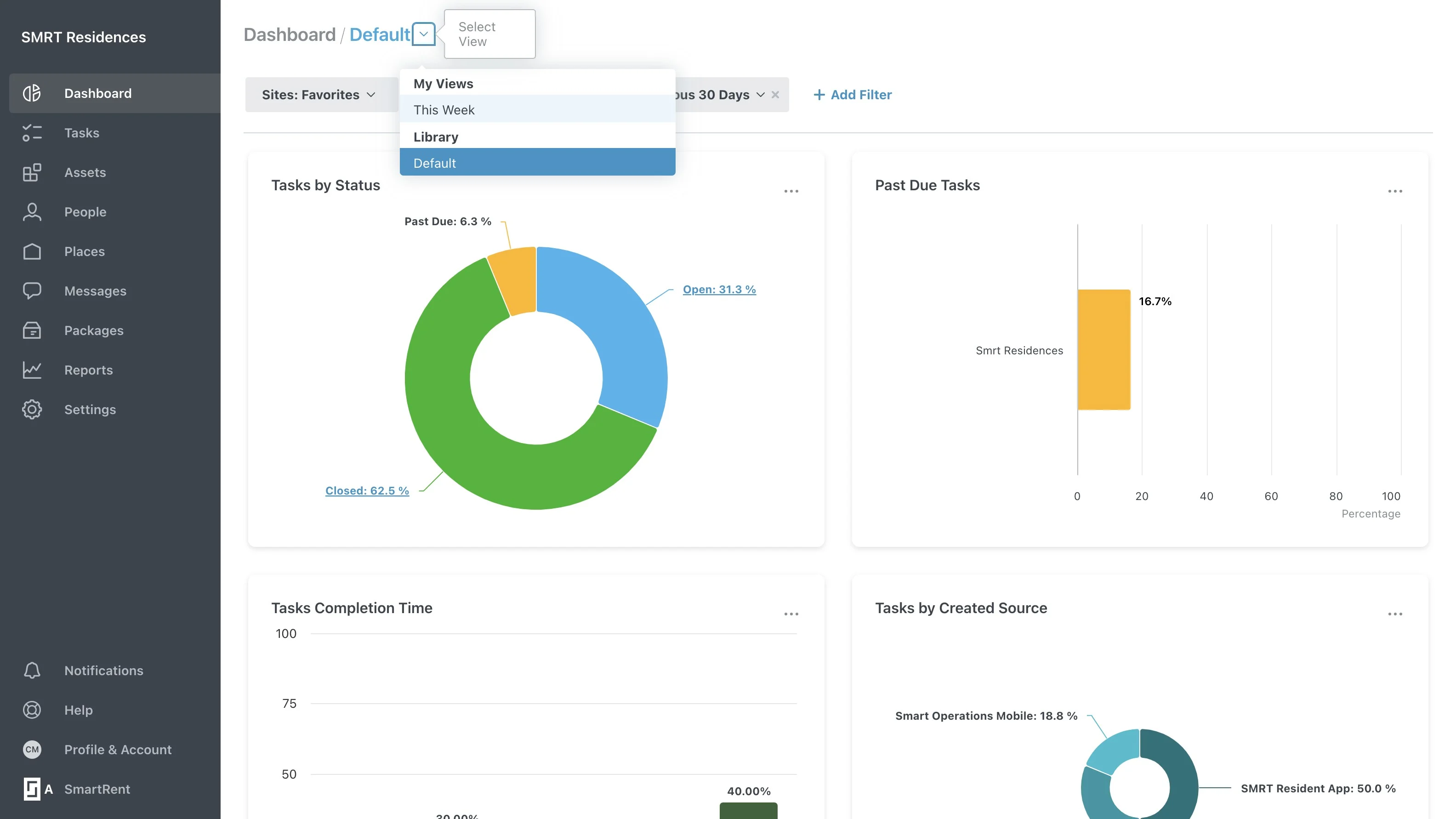Click the People person icon

[32, 211]
